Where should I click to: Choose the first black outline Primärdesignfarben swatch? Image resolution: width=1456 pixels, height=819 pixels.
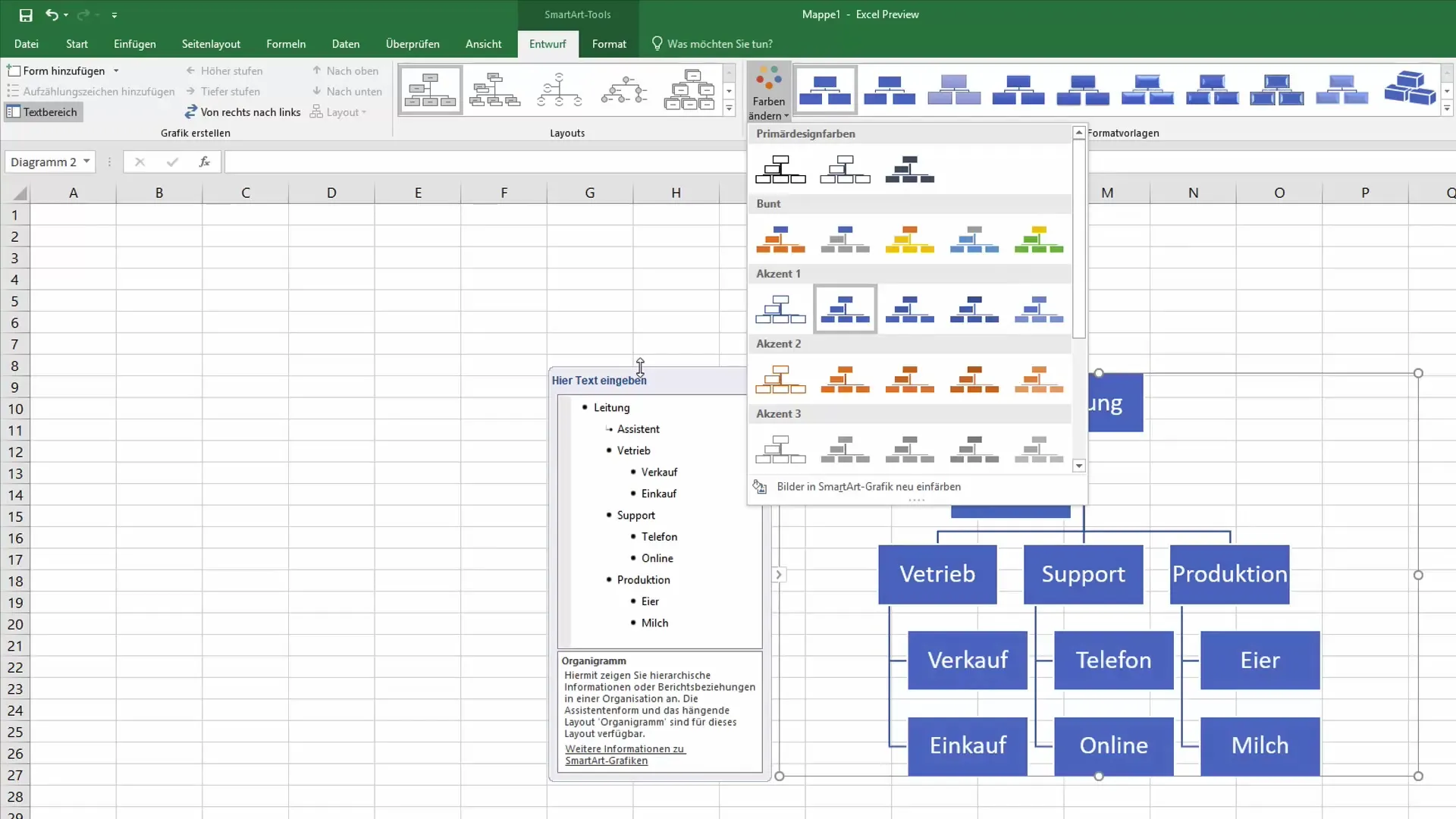point(780,169)
